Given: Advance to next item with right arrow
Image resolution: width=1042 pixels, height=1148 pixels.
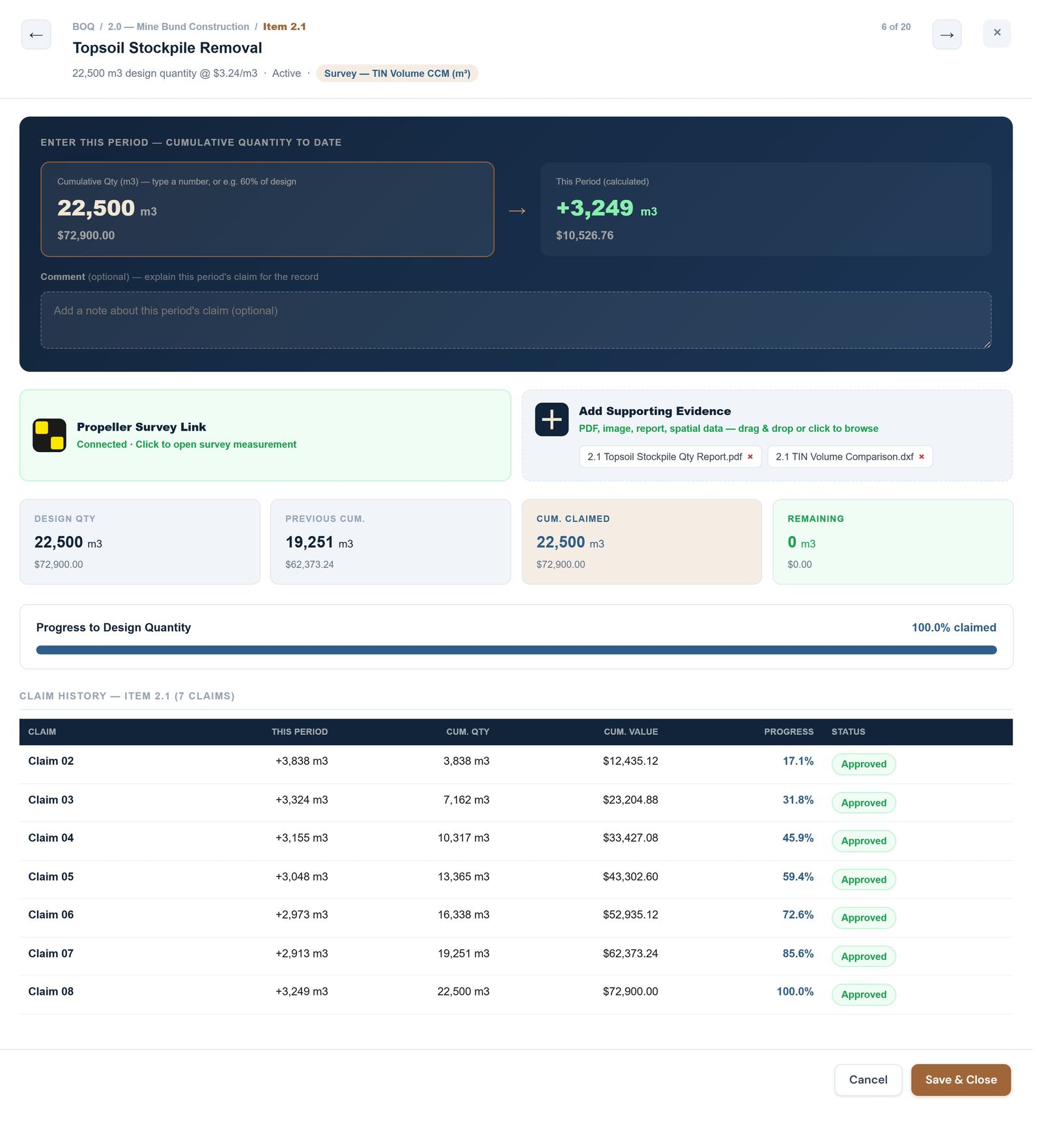Looking at the screenshot, I should point(946,35).
